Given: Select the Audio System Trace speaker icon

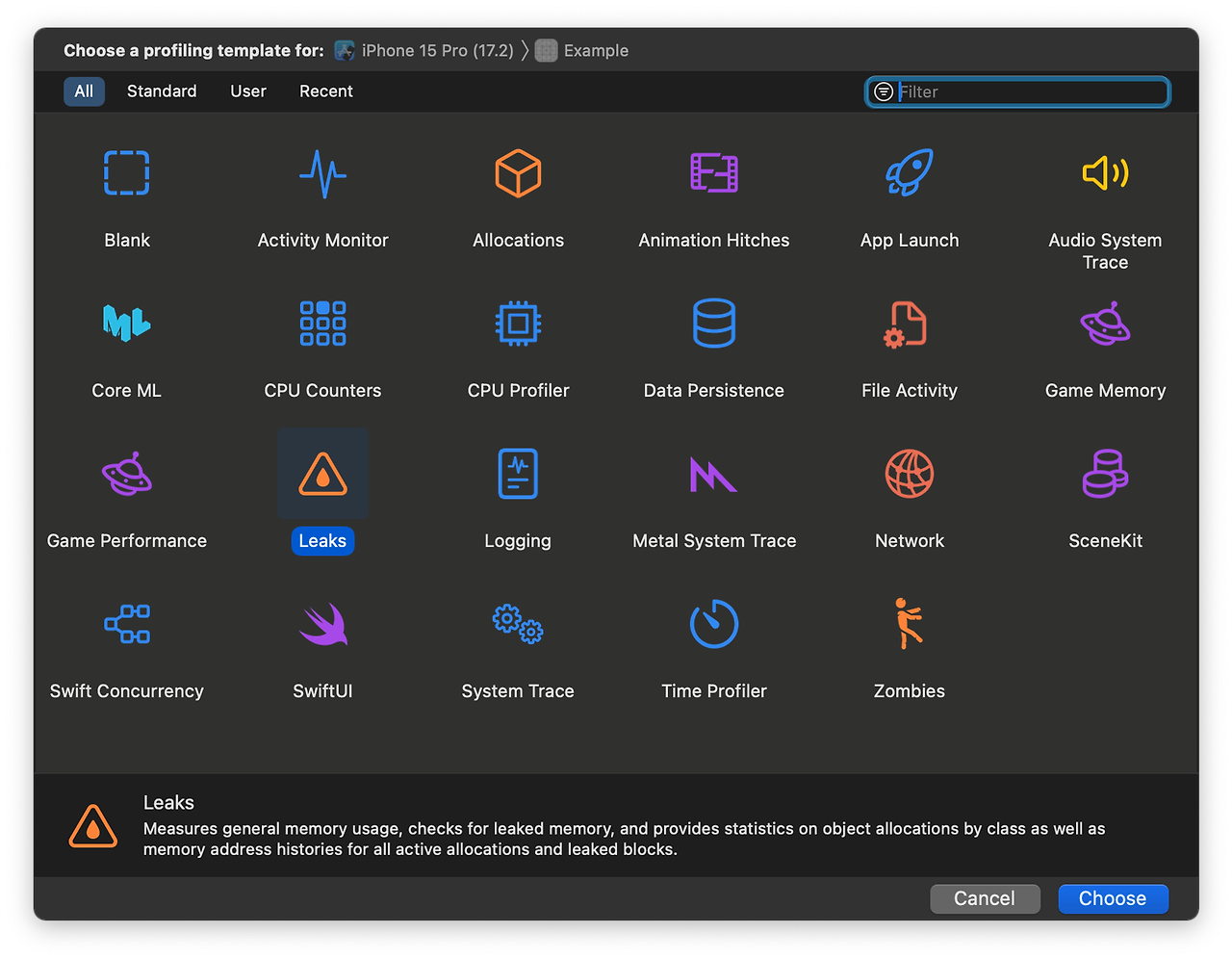Looking at the screenshot, I should coord(1105,173).
